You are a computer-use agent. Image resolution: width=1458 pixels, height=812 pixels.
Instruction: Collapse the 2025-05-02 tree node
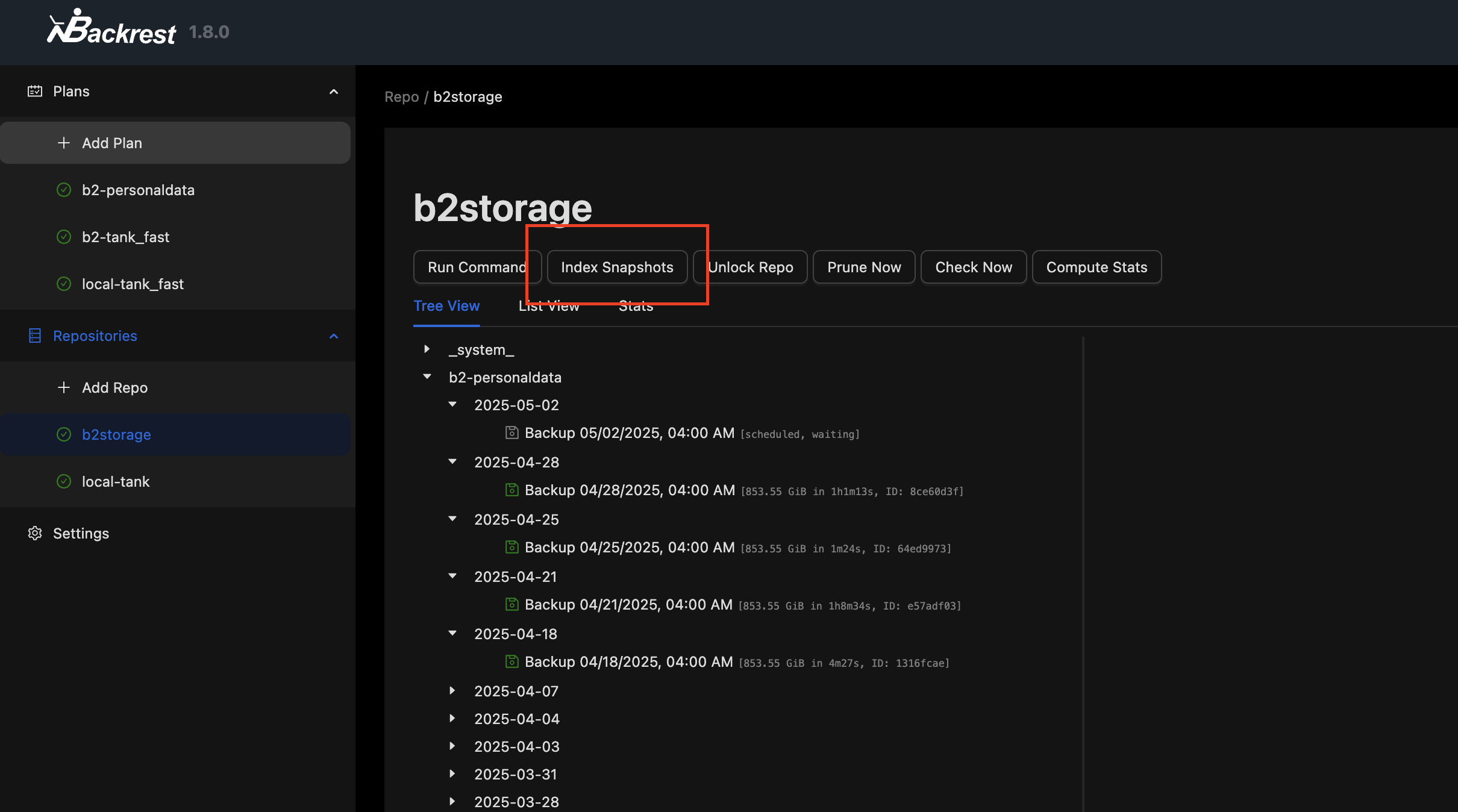tap(452, 404)
